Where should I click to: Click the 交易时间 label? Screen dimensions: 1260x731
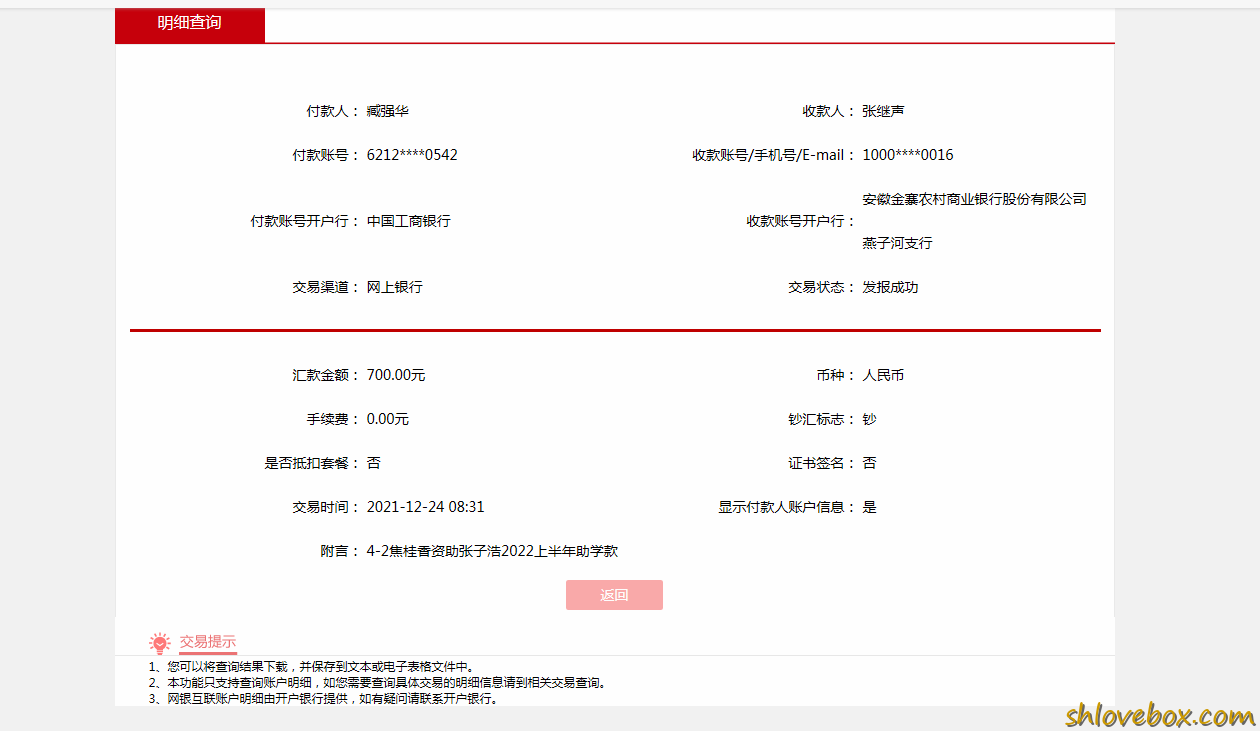point(326,507)
